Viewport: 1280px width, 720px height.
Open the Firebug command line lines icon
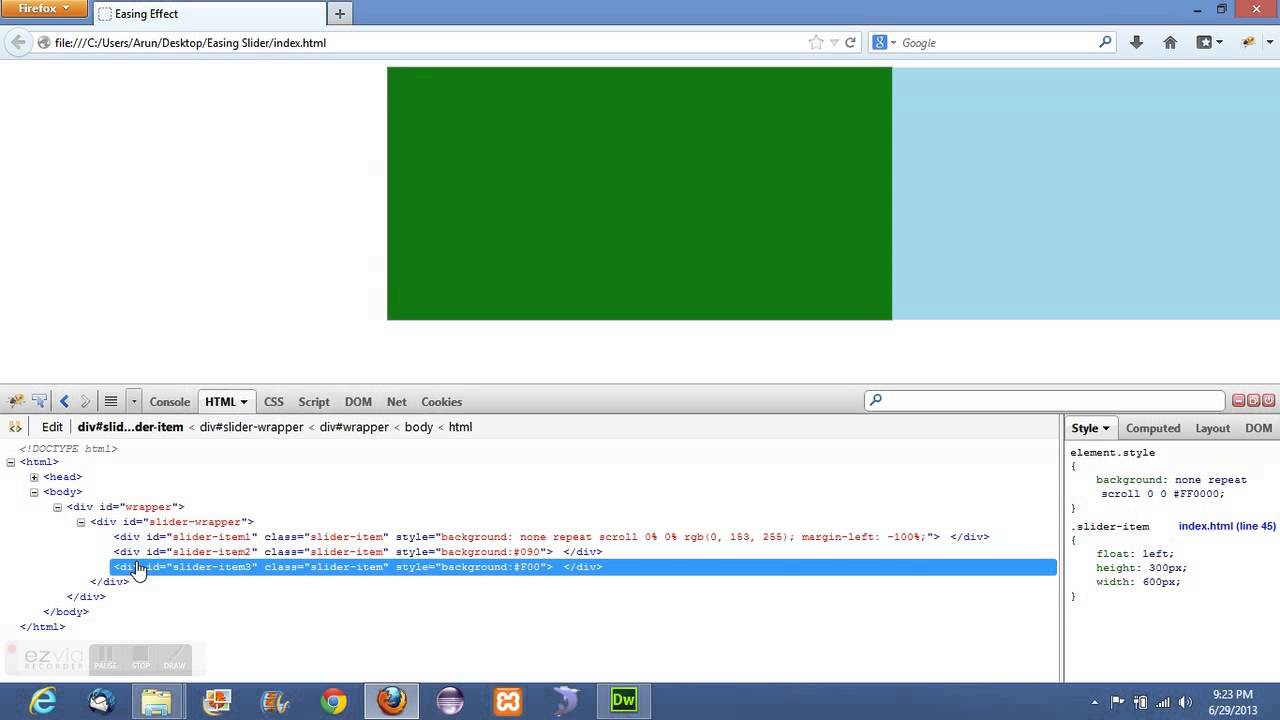click(111, 401)
